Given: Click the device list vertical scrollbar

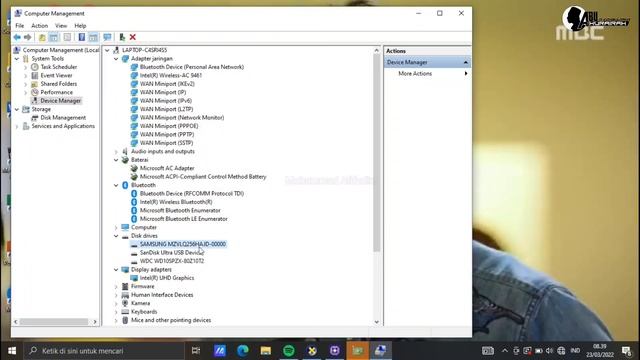Looking at the screenshot, I should coord(376,153).
